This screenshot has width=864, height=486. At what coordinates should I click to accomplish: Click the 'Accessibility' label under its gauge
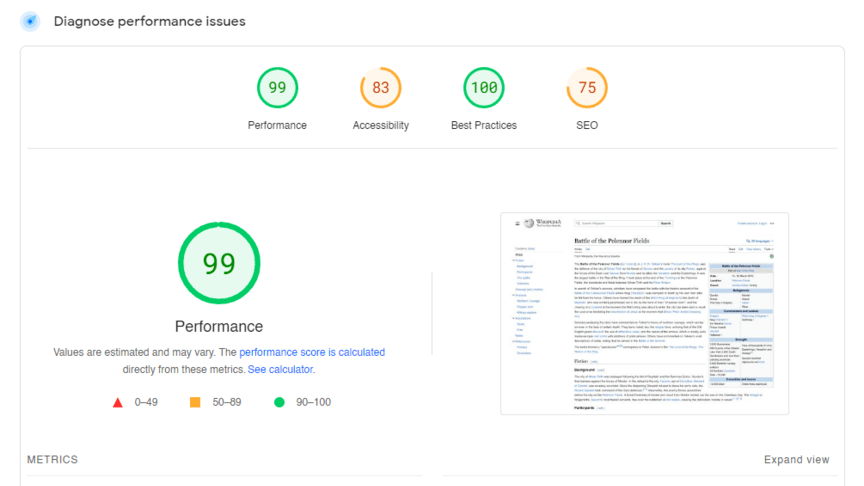tap(380, 125)
